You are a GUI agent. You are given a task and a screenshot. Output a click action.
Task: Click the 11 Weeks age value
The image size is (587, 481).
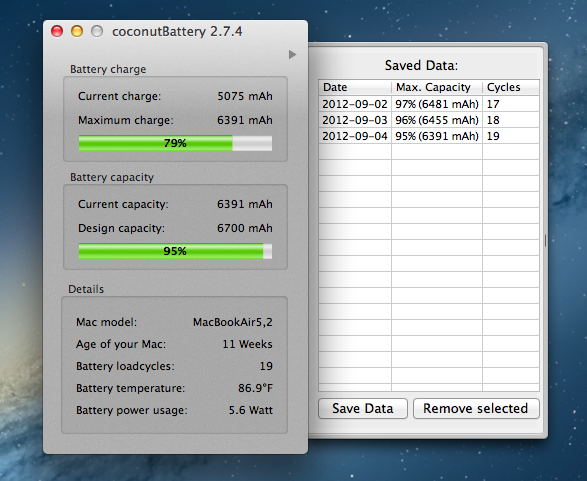coord(247,344)
